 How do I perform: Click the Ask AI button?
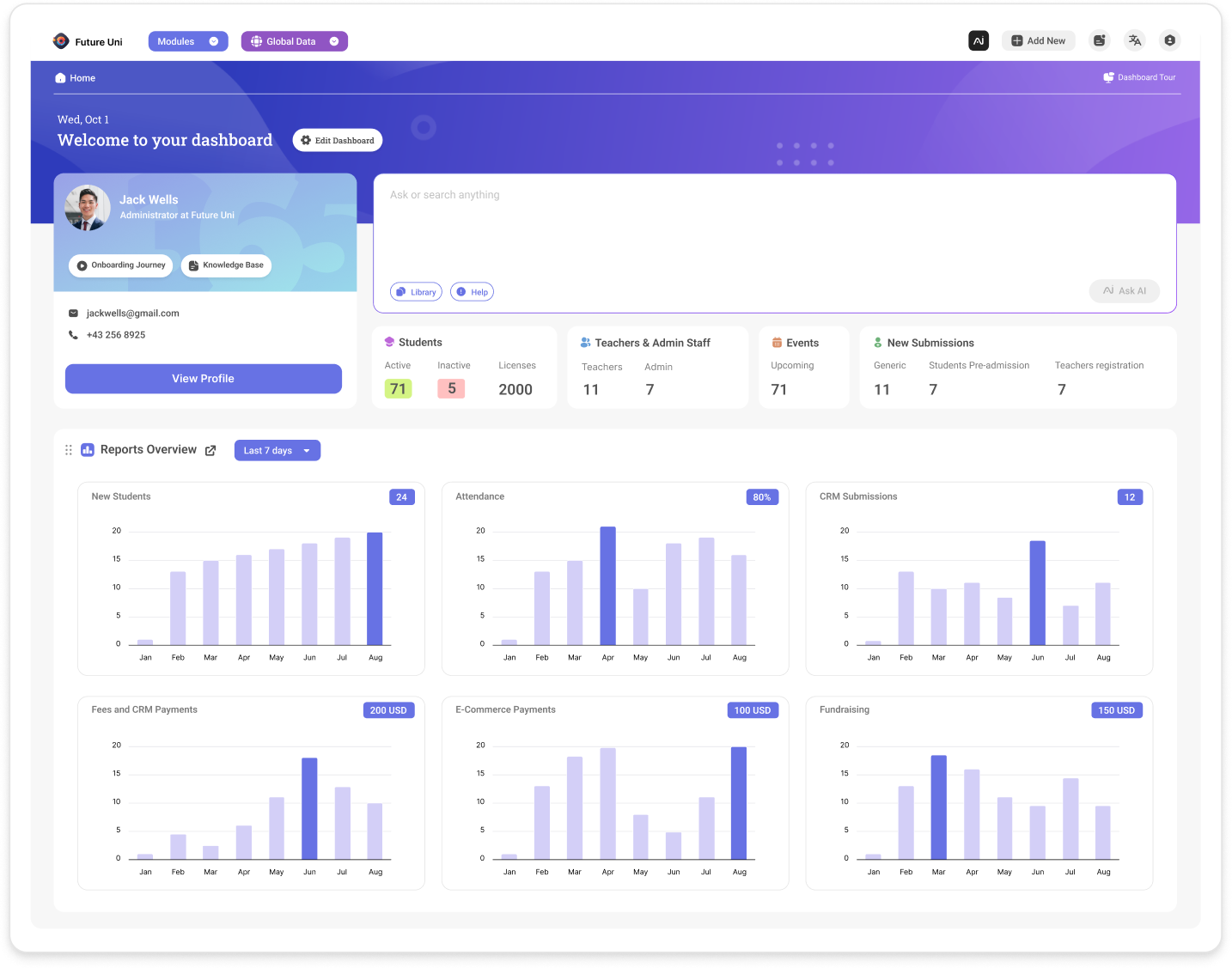1125,291
